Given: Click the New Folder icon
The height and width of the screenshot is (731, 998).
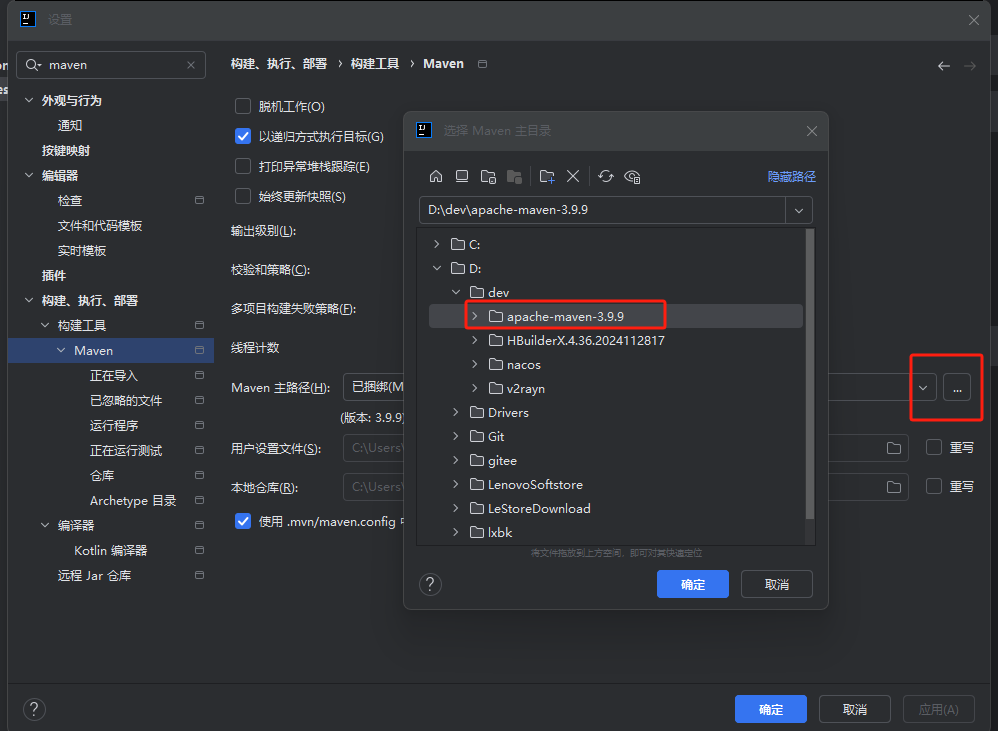Looking at the screenshot, I should (x=547, y=176).
